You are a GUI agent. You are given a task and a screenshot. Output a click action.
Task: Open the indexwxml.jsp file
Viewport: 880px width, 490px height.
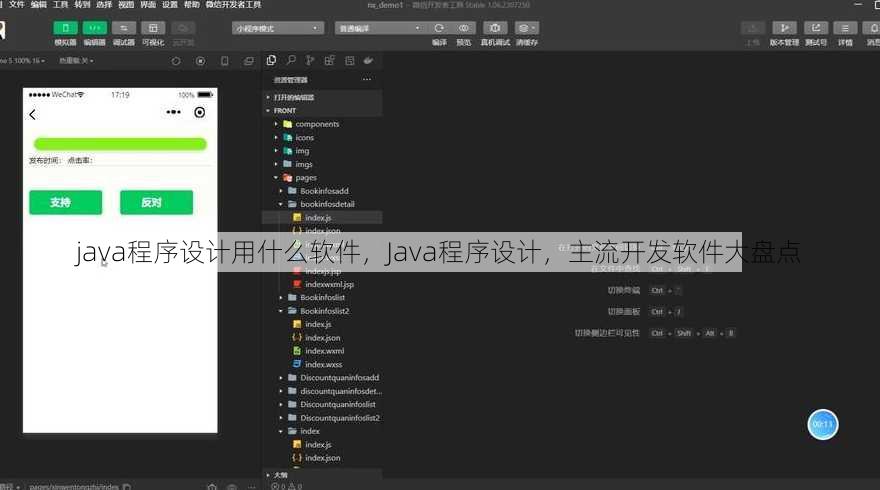tap(322, 284)
